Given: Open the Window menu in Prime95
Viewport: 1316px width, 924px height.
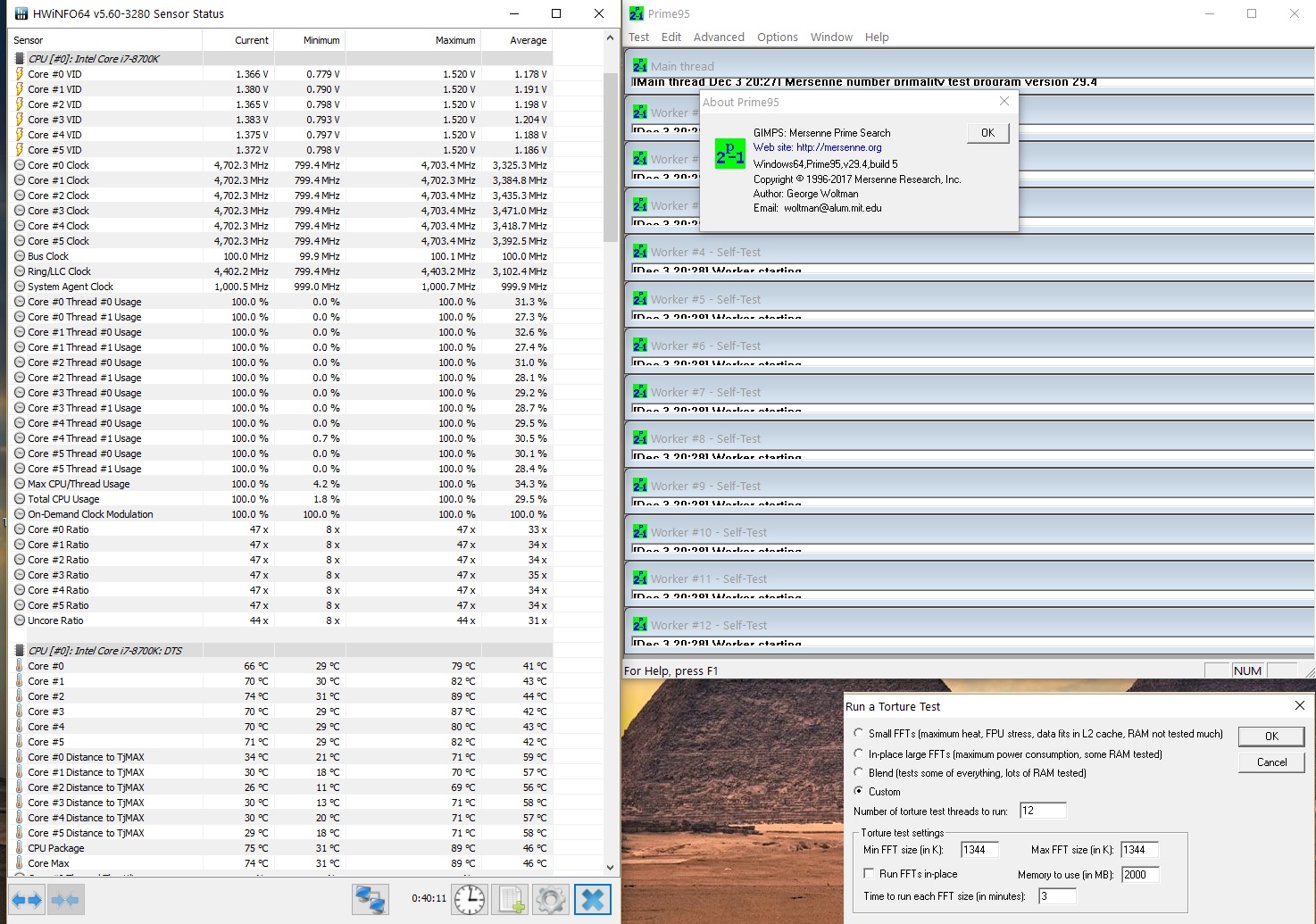Looking at the screenshot, I should coord(831,37).
